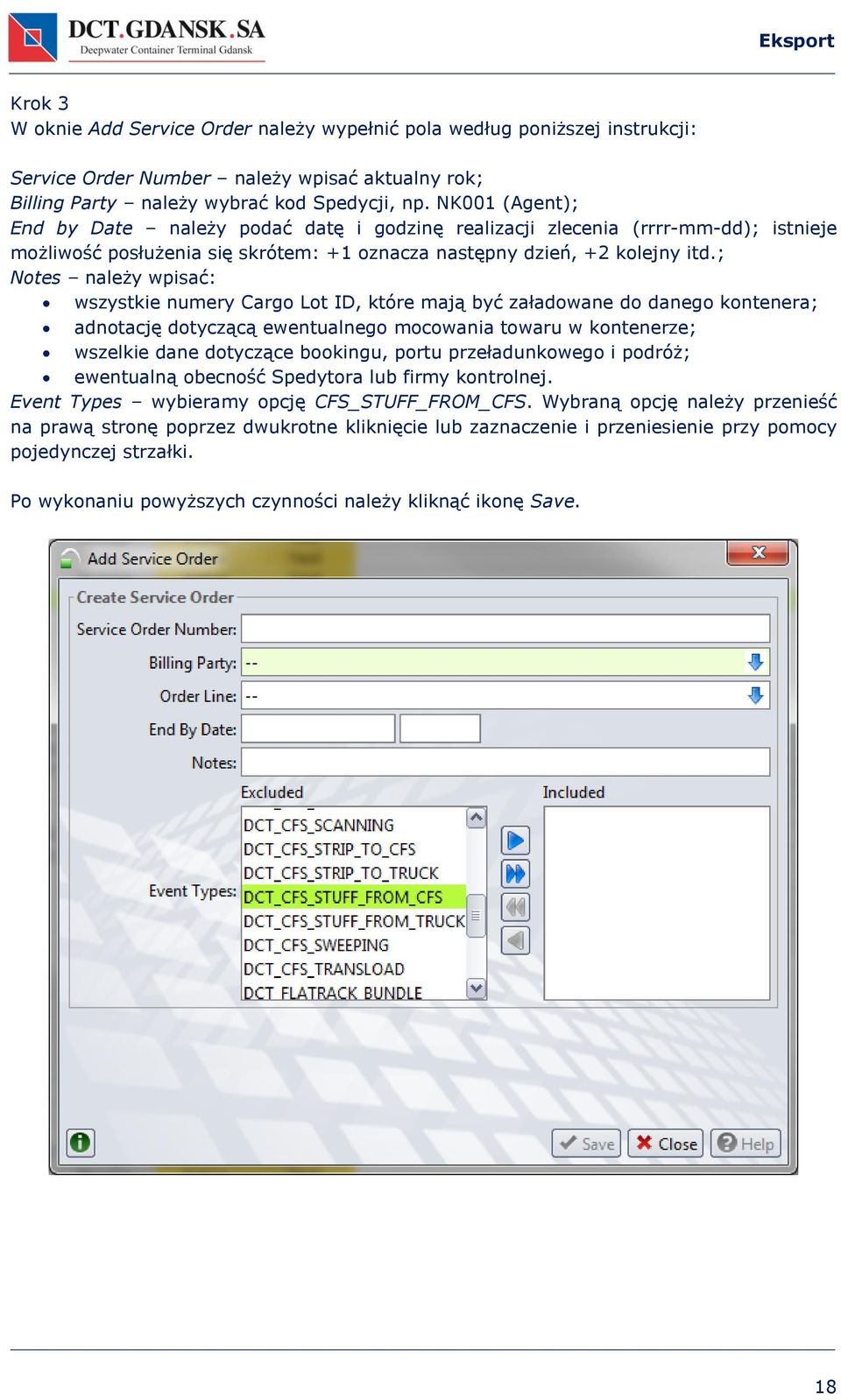
Task: Click the single right arrow include button
Action: (x=515, y=841)
